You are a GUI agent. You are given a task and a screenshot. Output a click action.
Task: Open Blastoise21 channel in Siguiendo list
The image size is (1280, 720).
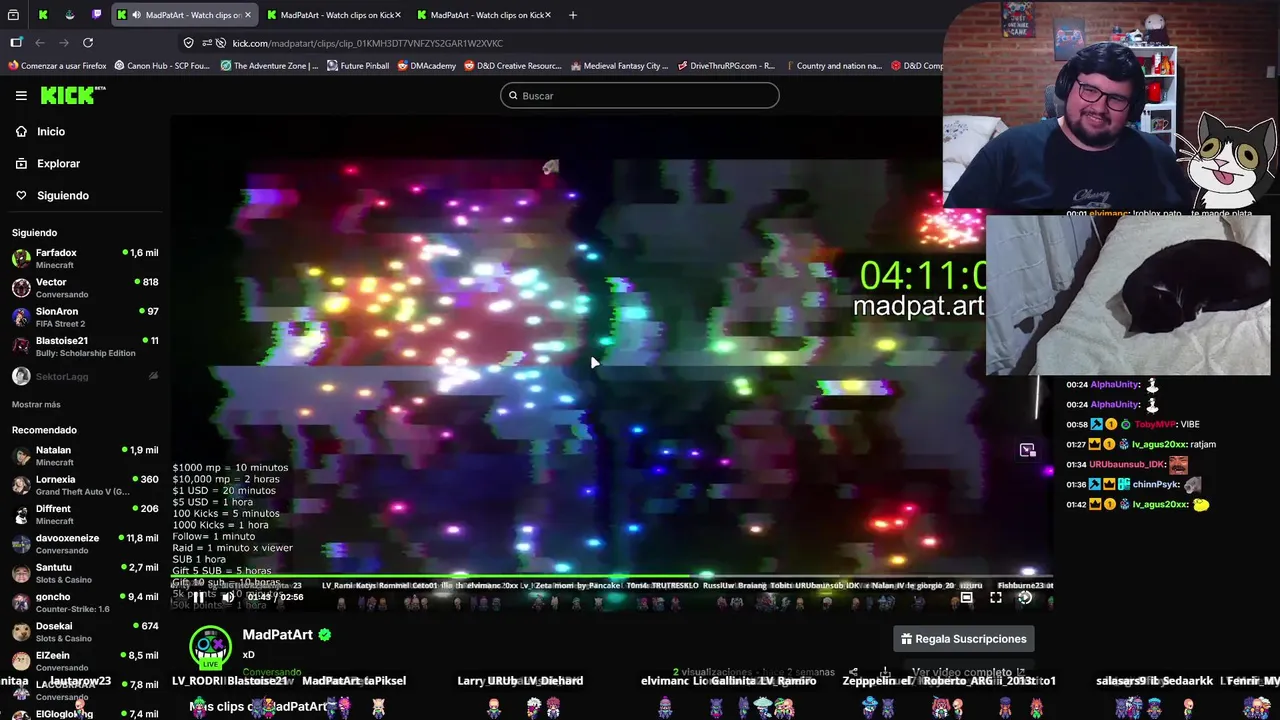(84, 346)
